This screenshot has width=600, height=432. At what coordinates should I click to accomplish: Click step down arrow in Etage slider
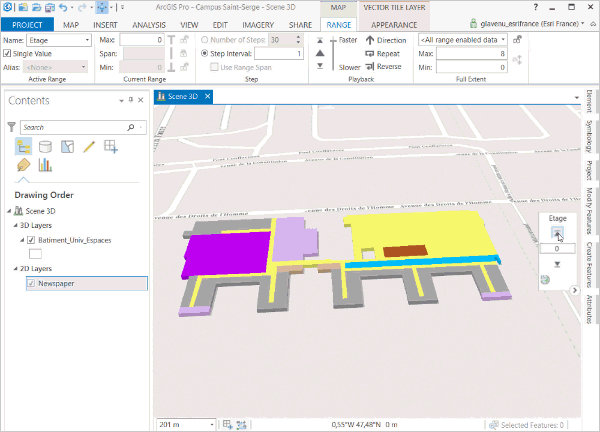(557, 264)
